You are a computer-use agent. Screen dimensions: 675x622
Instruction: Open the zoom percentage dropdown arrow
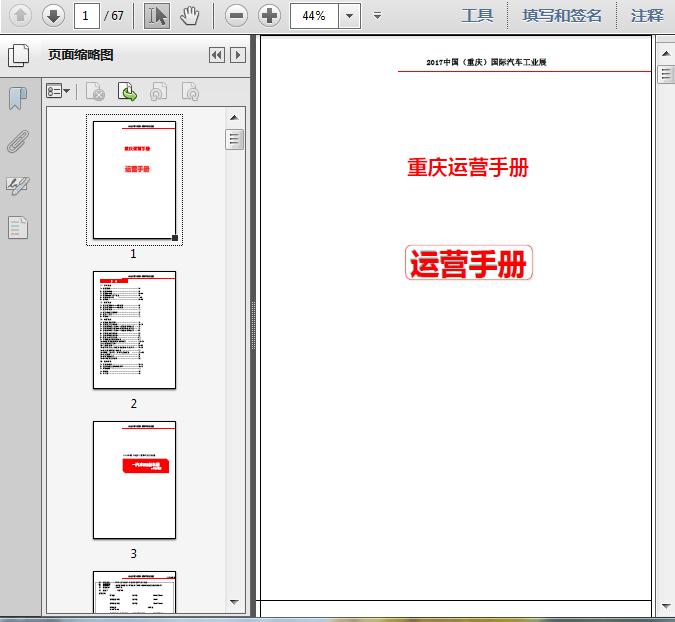(350, 16)
